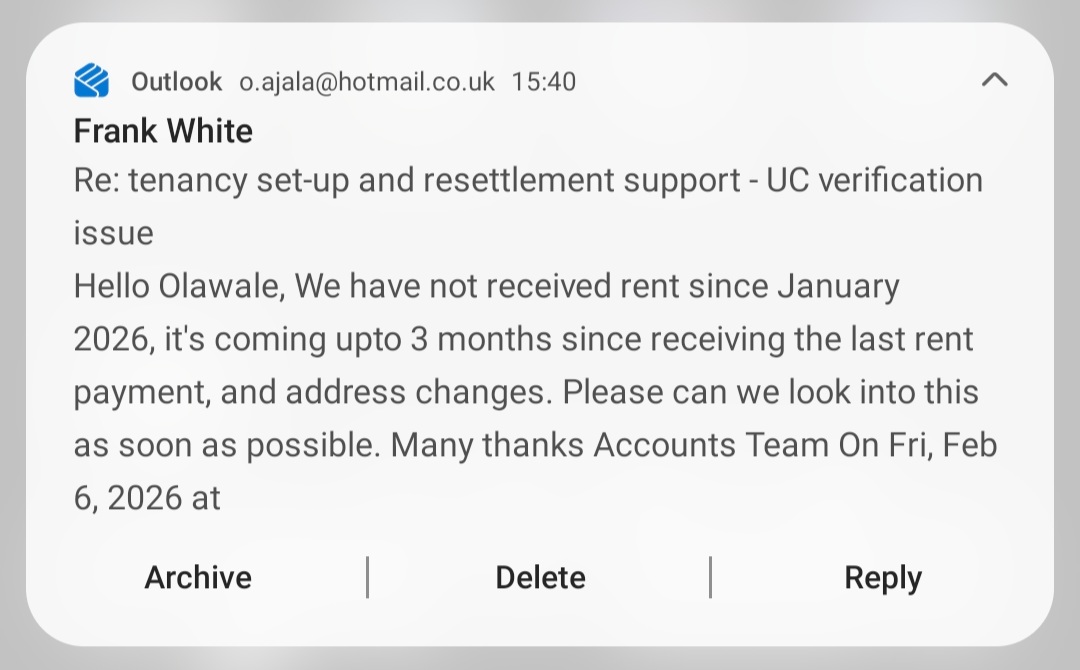Tap 'UC verification' in the subject
1080x670 pixels.
point(875,181)
